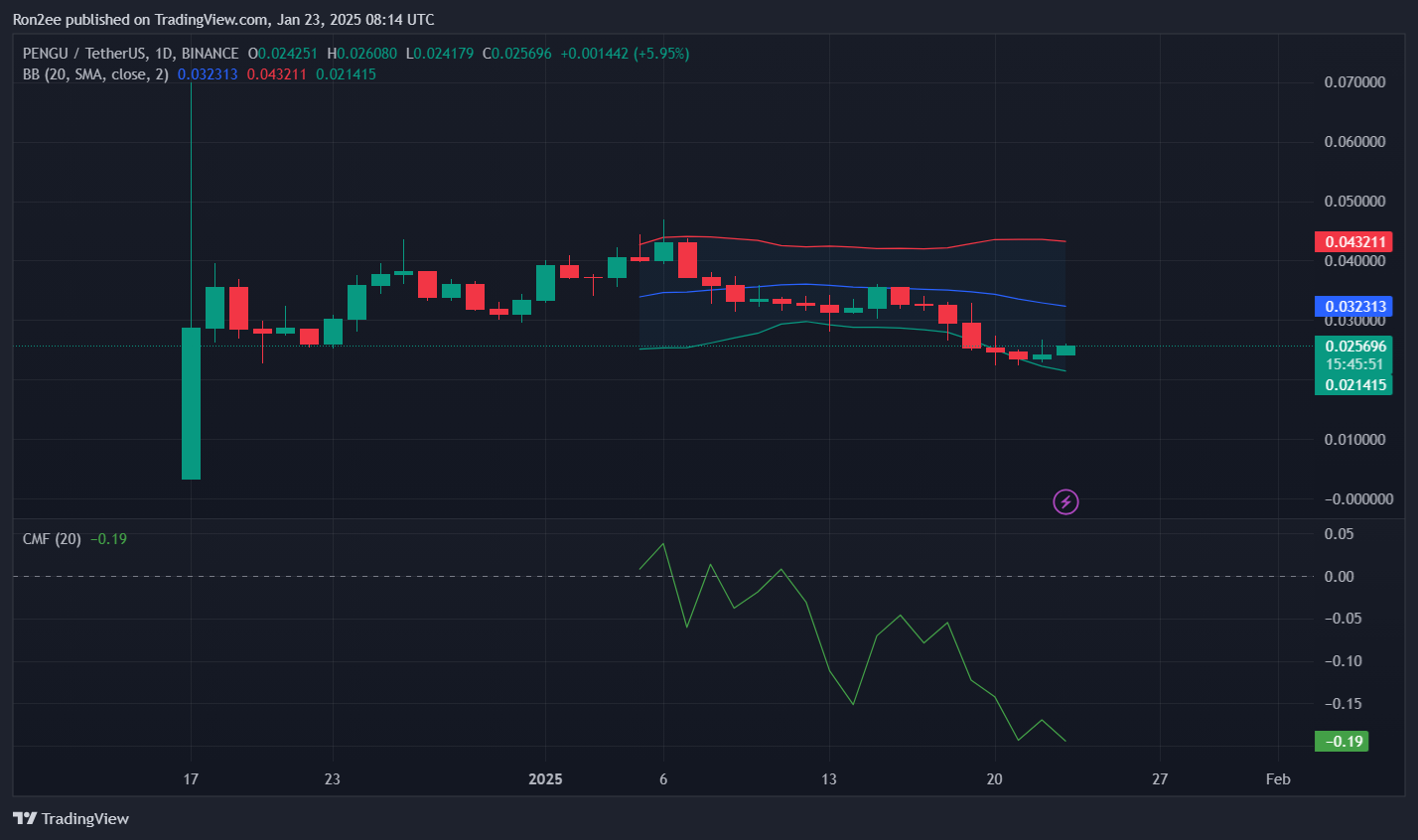
Task: Click the Feb label on the time axis
Action: (1278, 779)
